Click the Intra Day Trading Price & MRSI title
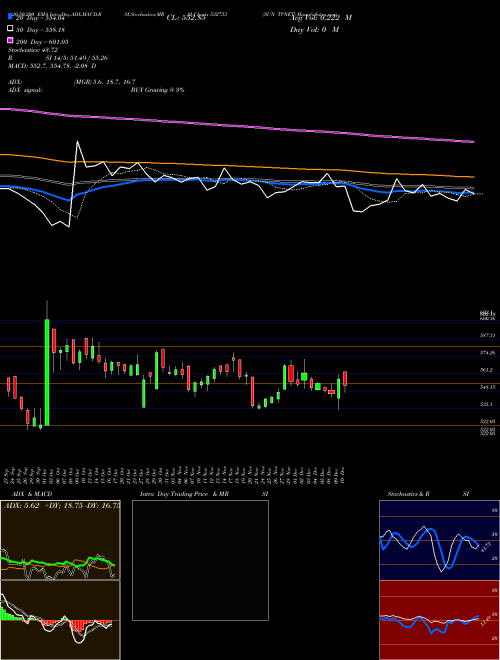 204,494
